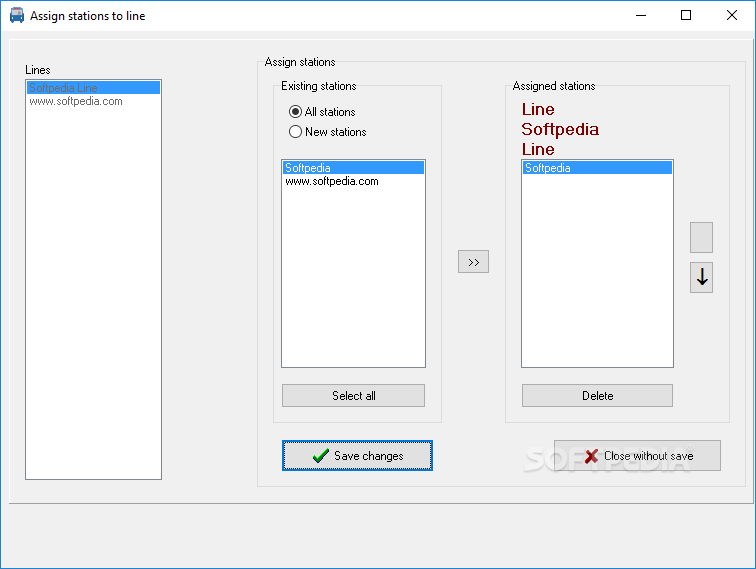Click the blank button above the down arrow
The image size is (756, 569).
tap(701, 237)
